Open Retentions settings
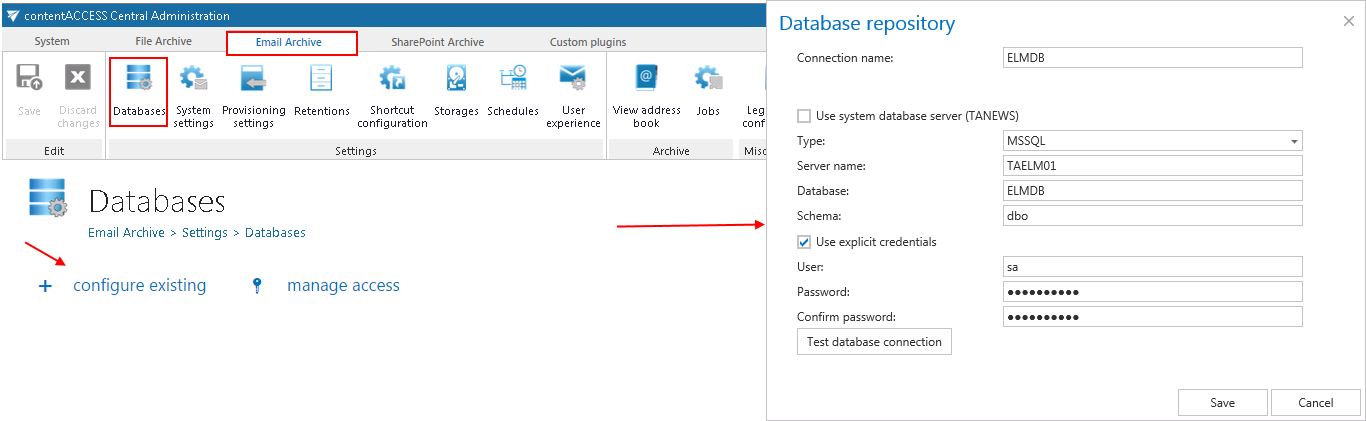 click(x=321, y=92)
